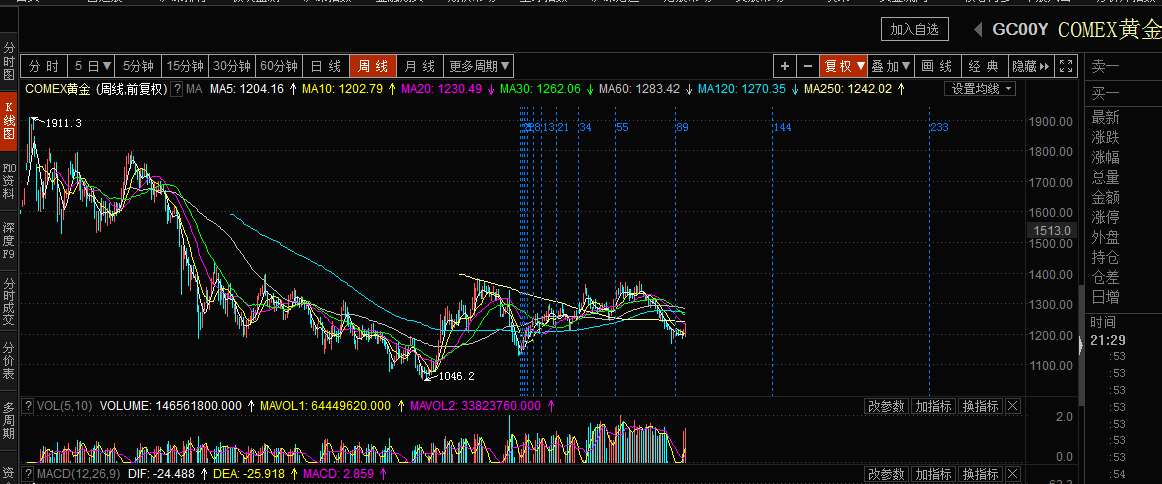Switch to 5分钟 period
The width and height of the screenshot is (1162, 484).
(x=139, y=66)
